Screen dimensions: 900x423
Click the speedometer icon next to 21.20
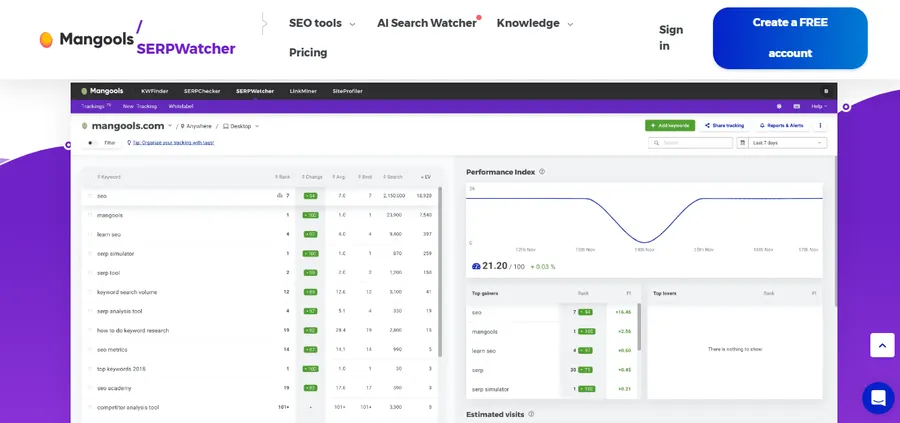point(476,266)
